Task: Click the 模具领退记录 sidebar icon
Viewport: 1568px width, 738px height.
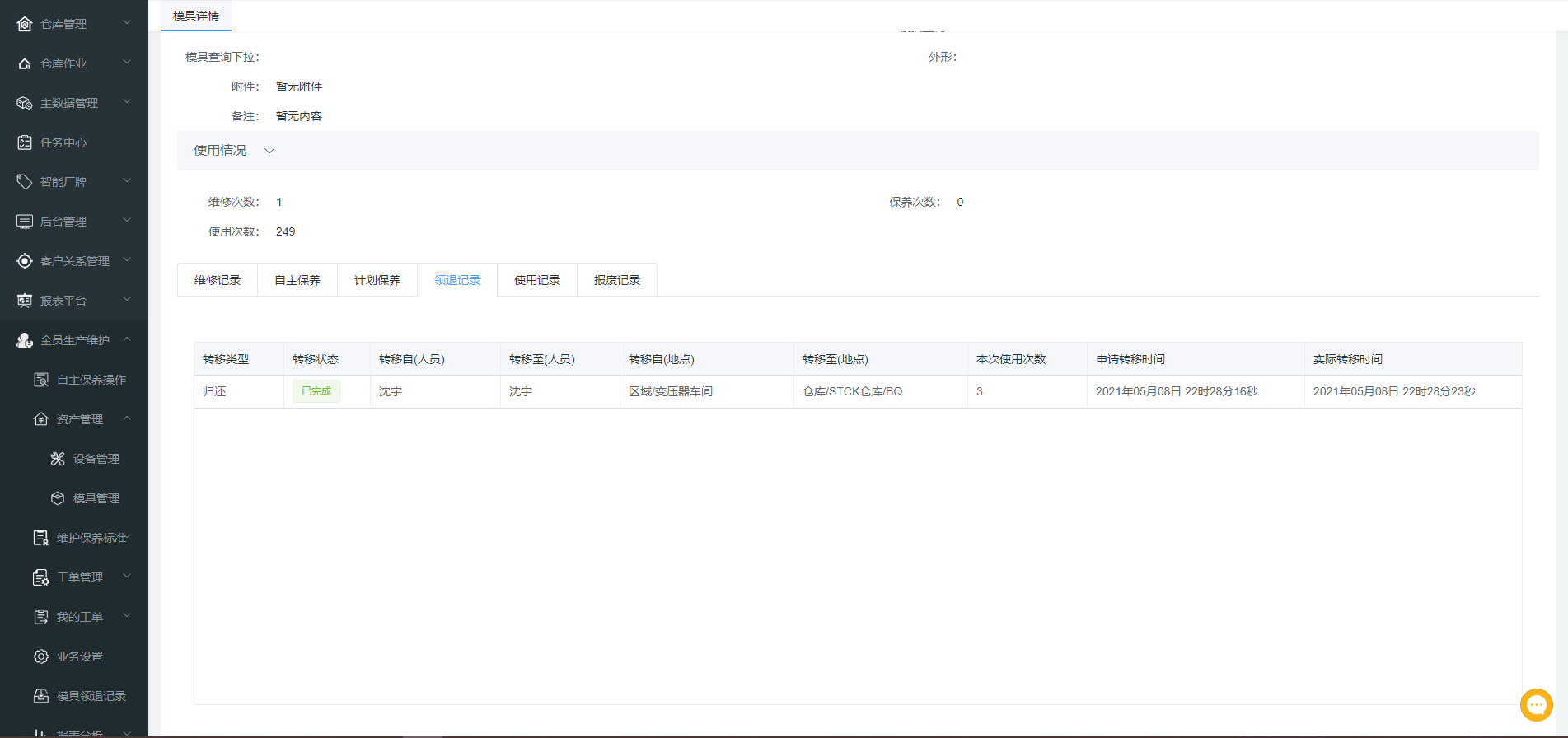Action: point(41,696)
